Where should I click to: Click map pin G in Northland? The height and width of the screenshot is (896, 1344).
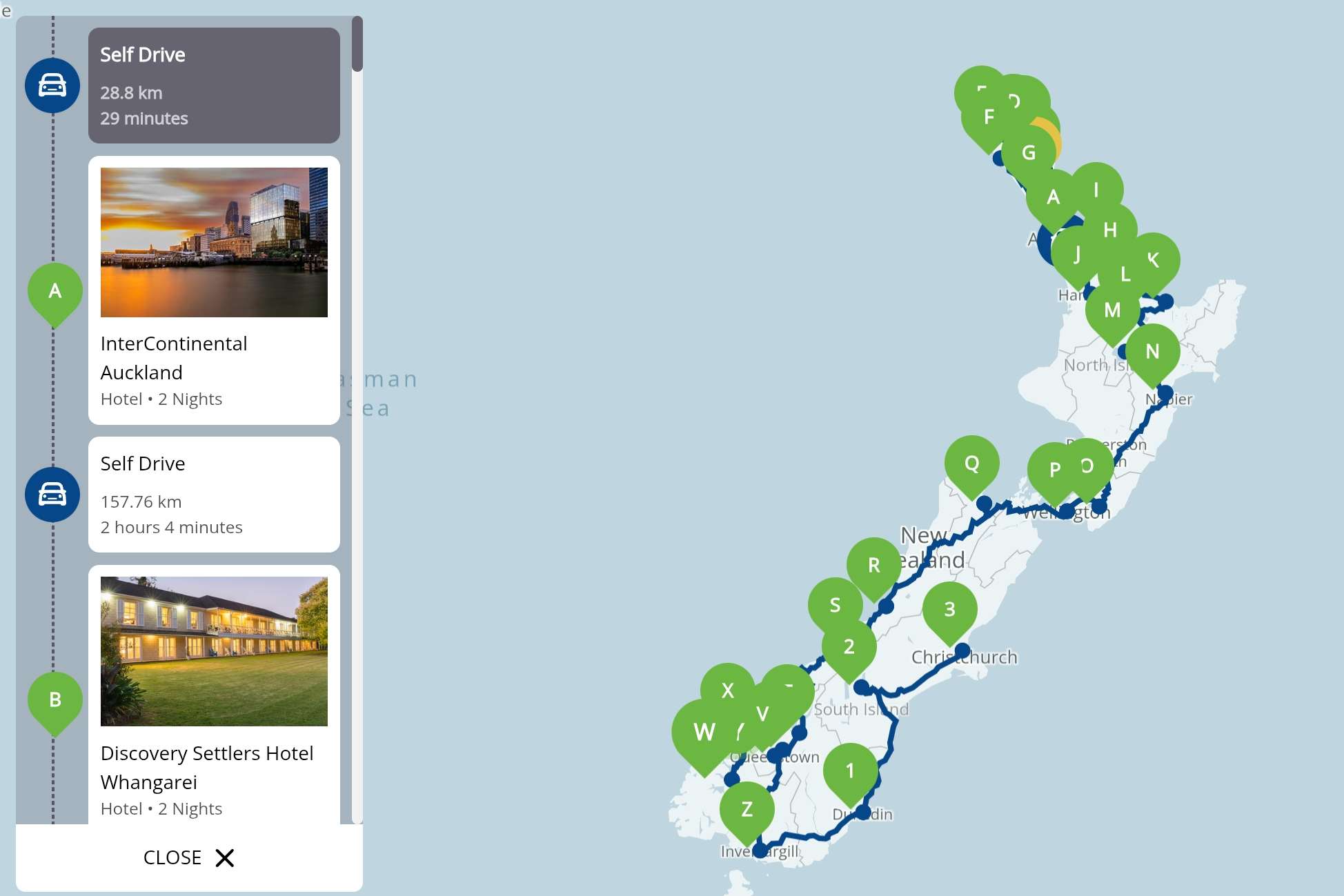click(1028, 153)
